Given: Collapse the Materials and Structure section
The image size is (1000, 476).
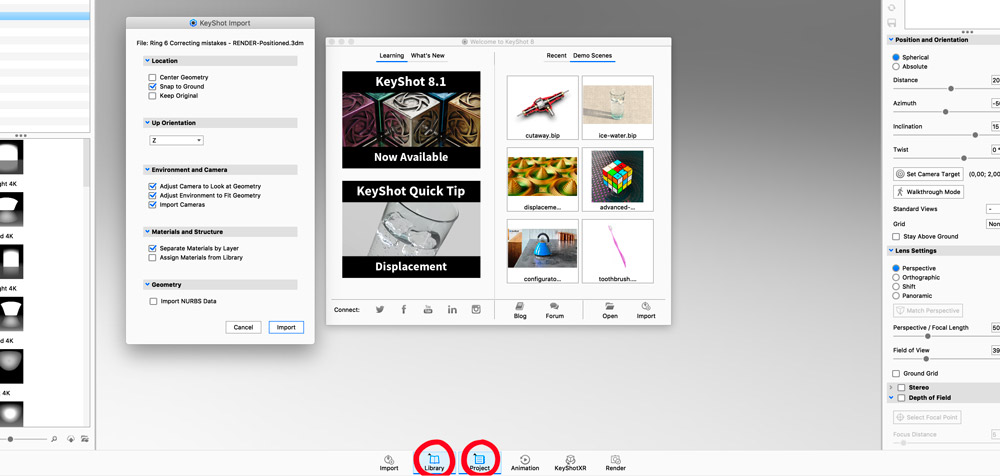Looking at the screenshot, I should click(147, 232).
